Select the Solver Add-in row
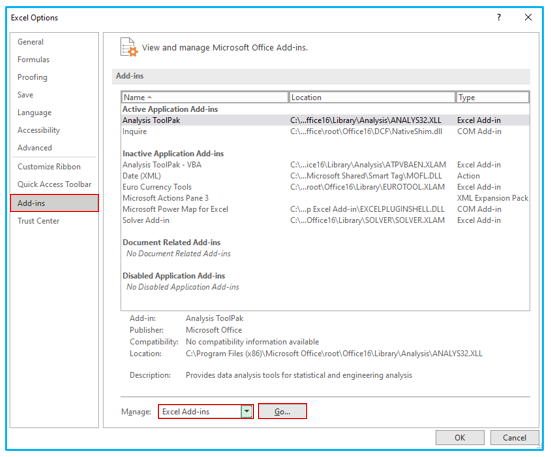The width and height of the screenshot is (551, 457). point(325,220)
